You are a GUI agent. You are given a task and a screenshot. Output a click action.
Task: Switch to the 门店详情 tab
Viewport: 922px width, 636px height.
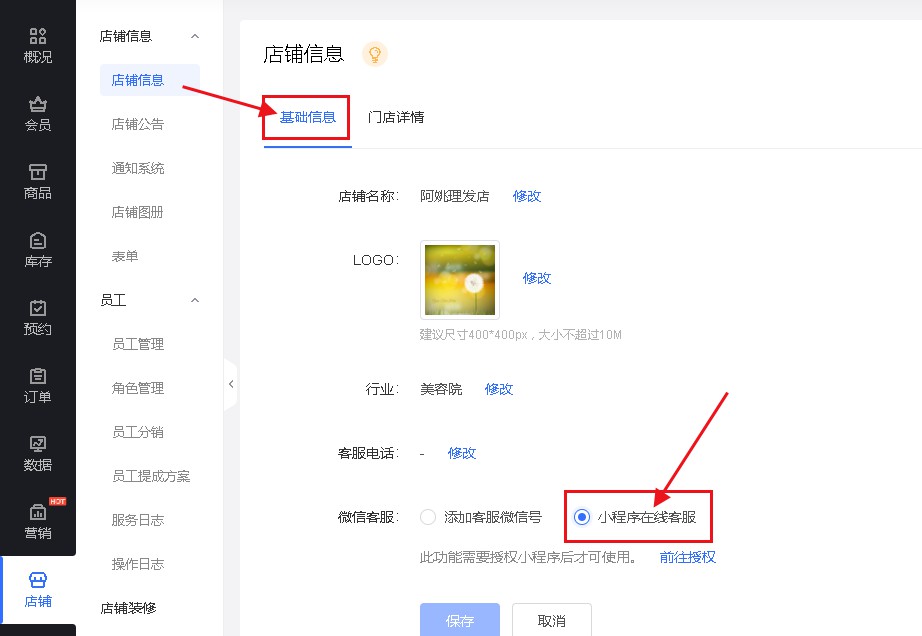[x=396, y=118]
